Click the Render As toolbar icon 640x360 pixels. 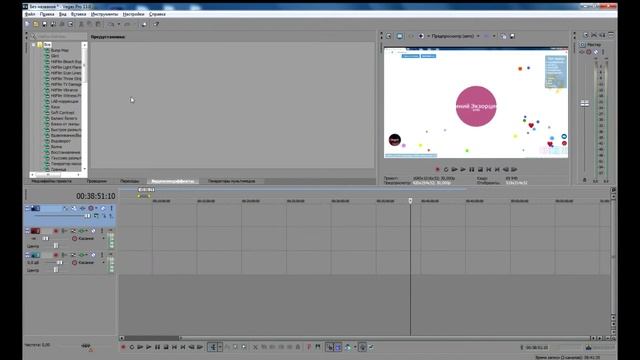[x=62, y=24]
